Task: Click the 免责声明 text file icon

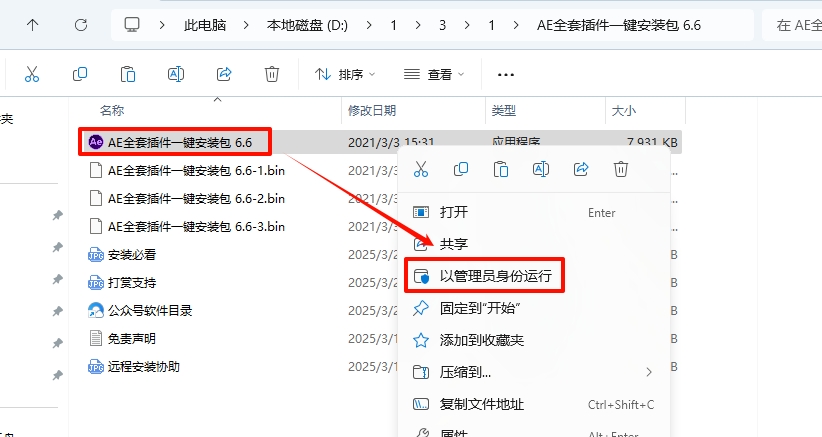Action: click(x=95, y=338)
